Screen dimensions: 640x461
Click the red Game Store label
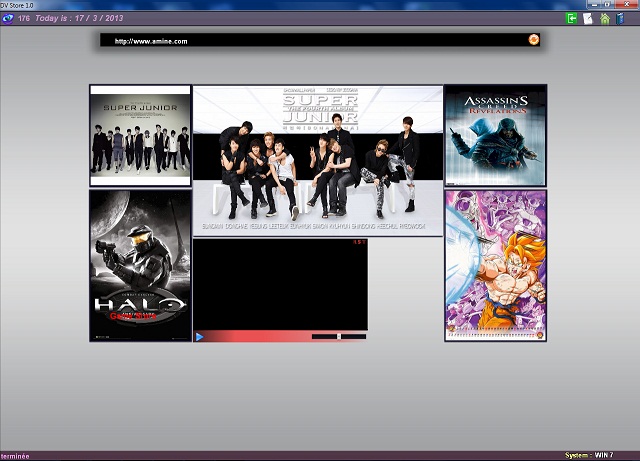(x=133, y=316)
